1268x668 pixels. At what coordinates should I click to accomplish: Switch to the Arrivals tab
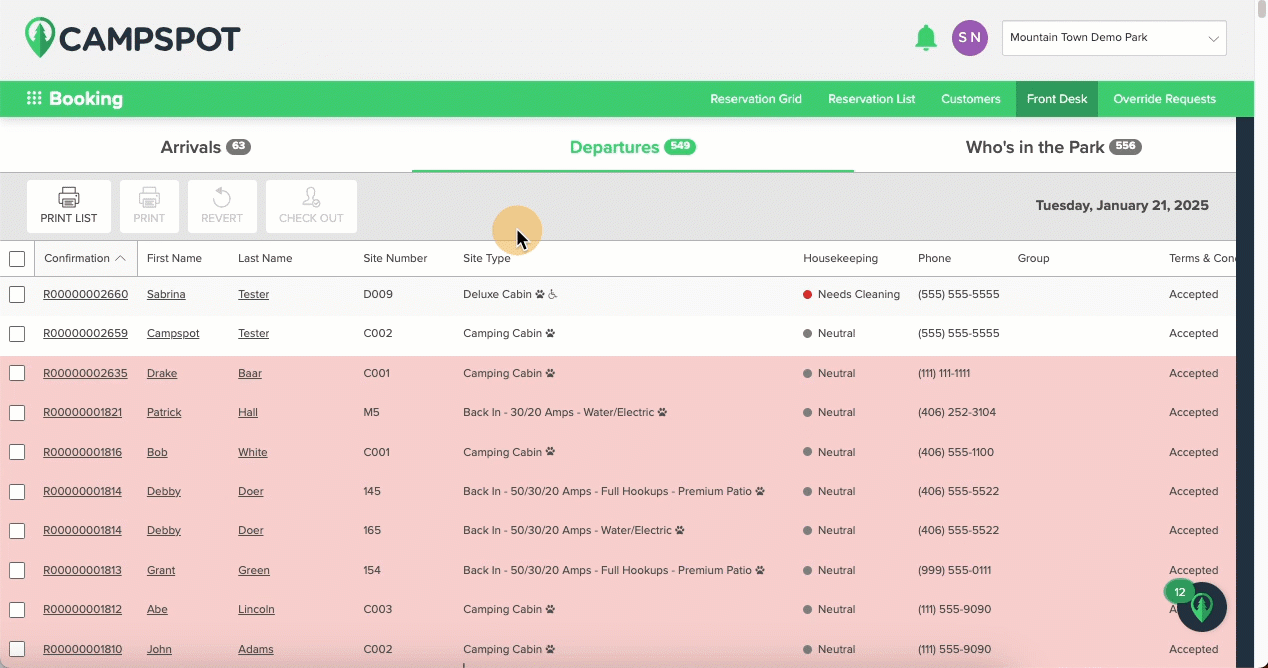(206, 147)
